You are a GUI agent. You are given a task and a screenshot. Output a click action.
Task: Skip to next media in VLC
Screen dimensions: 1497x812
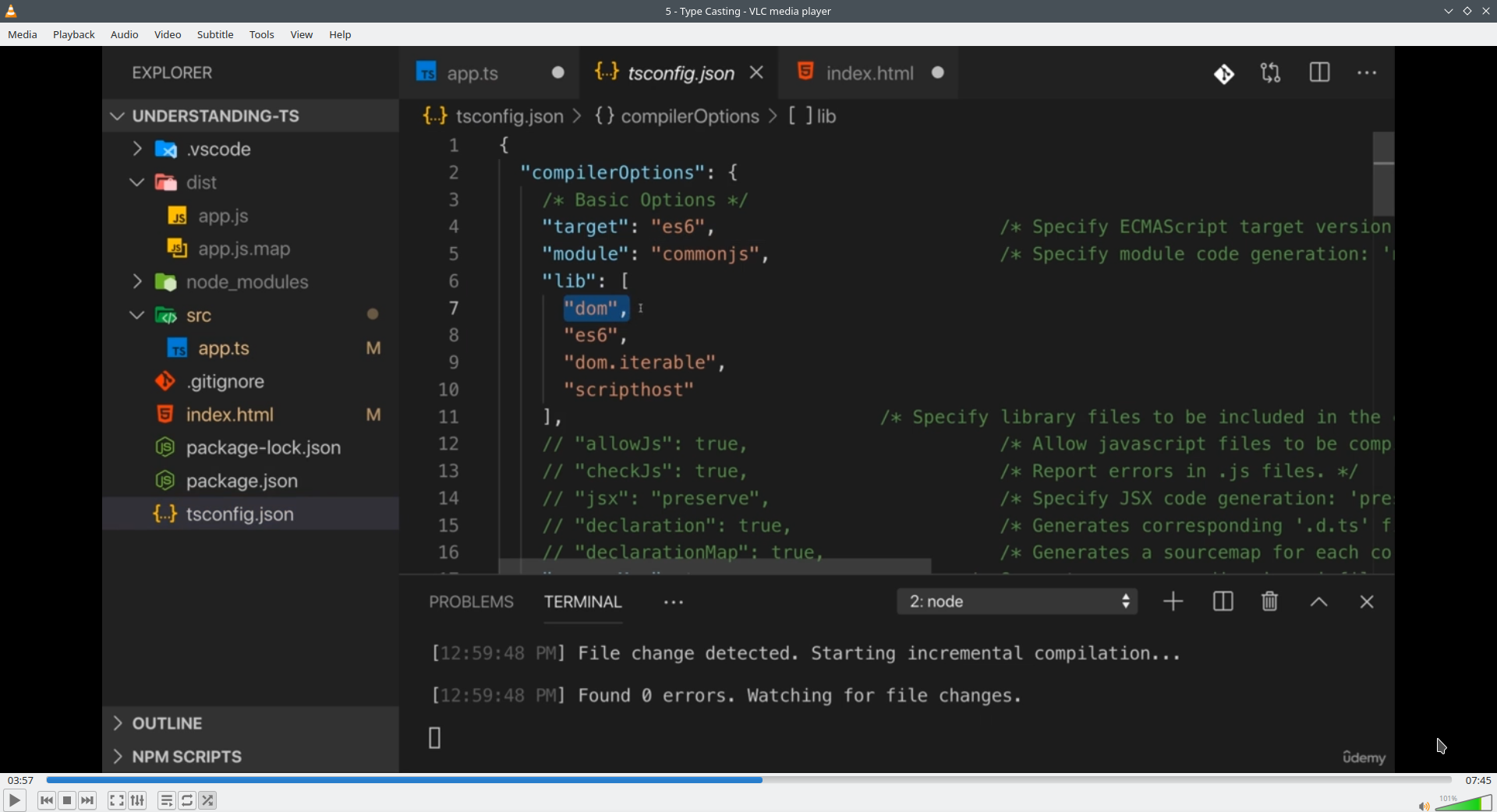pyautogui.click(x=88, y=800)
